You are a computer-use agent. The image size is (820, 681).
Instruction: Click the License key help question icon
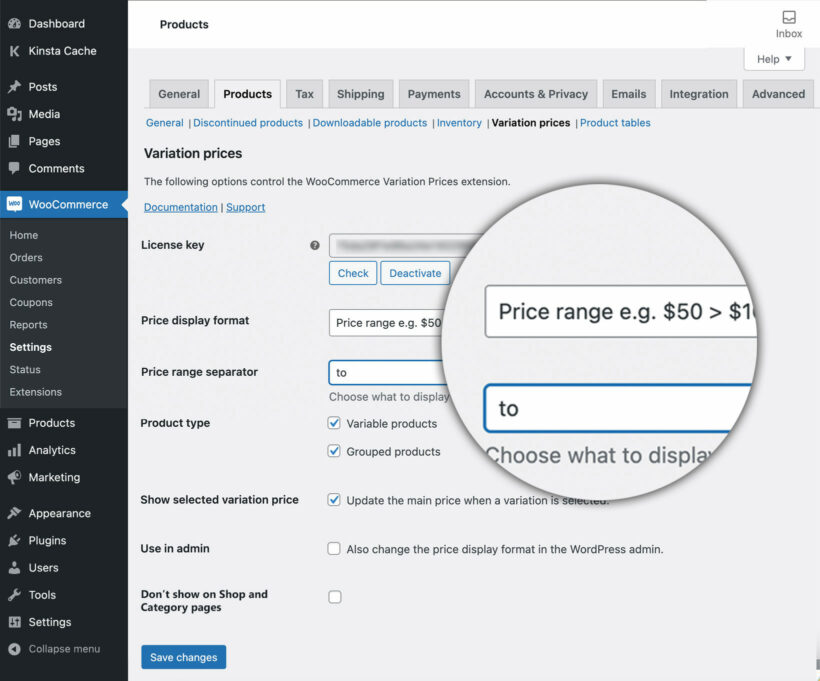[x=315, y=245]
